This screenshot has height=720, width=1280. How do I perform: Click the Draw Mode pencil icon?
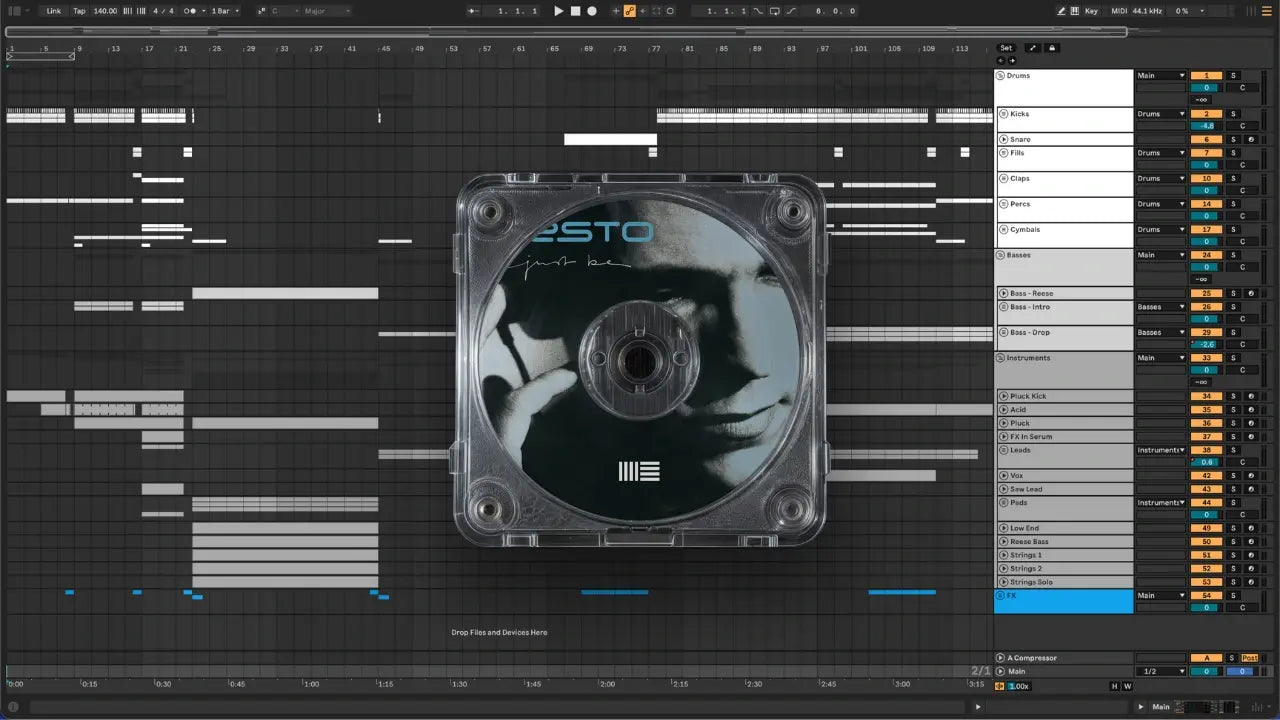click(1061, 11)
